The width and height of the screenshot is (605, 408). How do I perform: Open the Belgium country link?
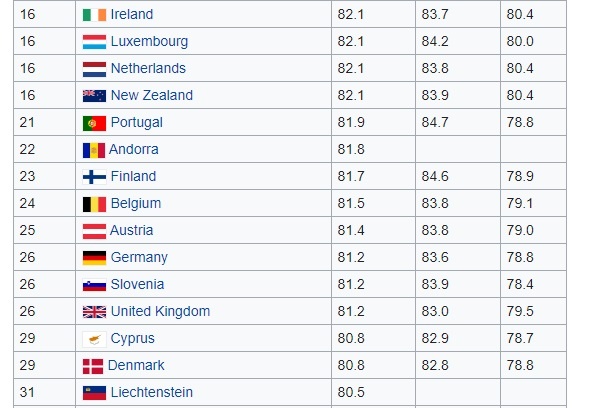pyautogui.click(x=136, y=203)
